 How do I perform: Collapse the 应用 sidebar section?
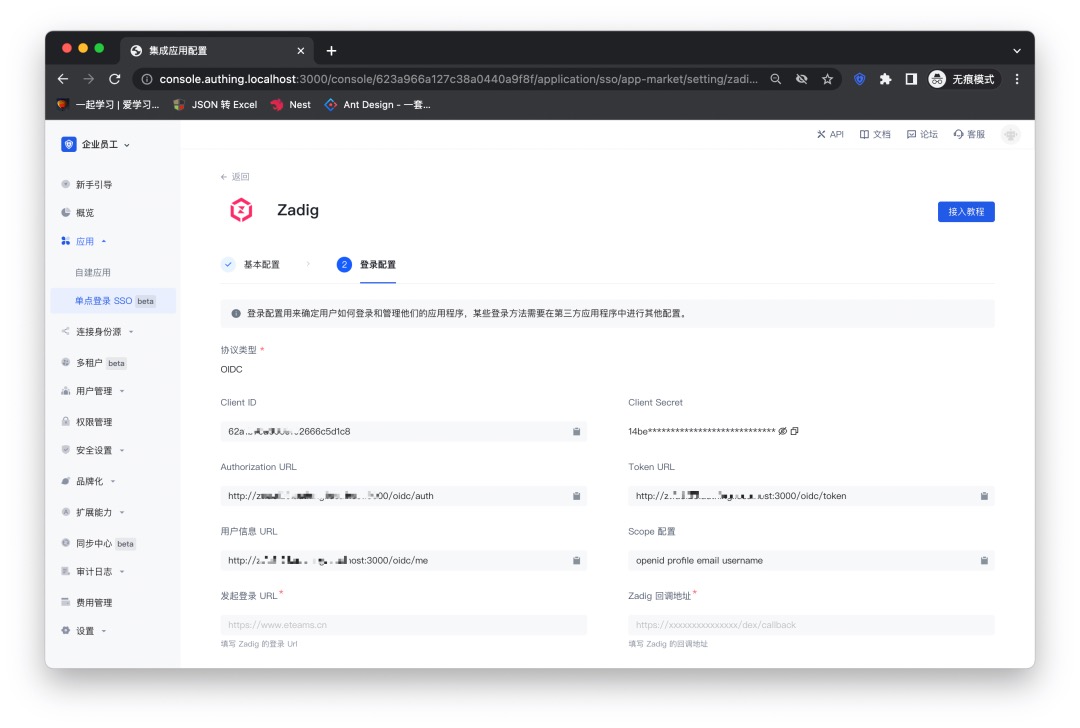tap(85, 242)
